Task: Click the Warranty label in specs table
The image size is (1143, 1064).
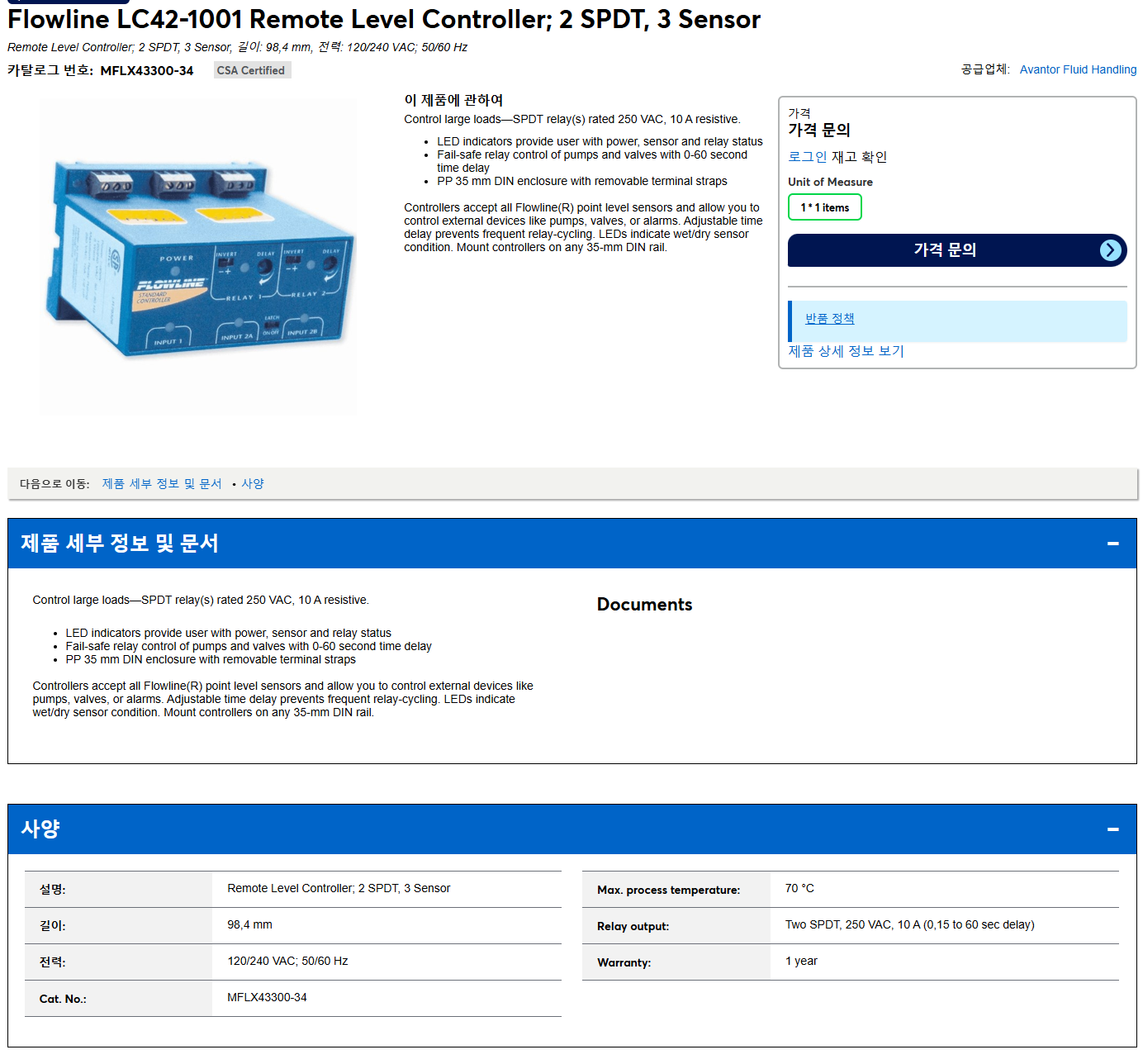Action: point(624,962)
